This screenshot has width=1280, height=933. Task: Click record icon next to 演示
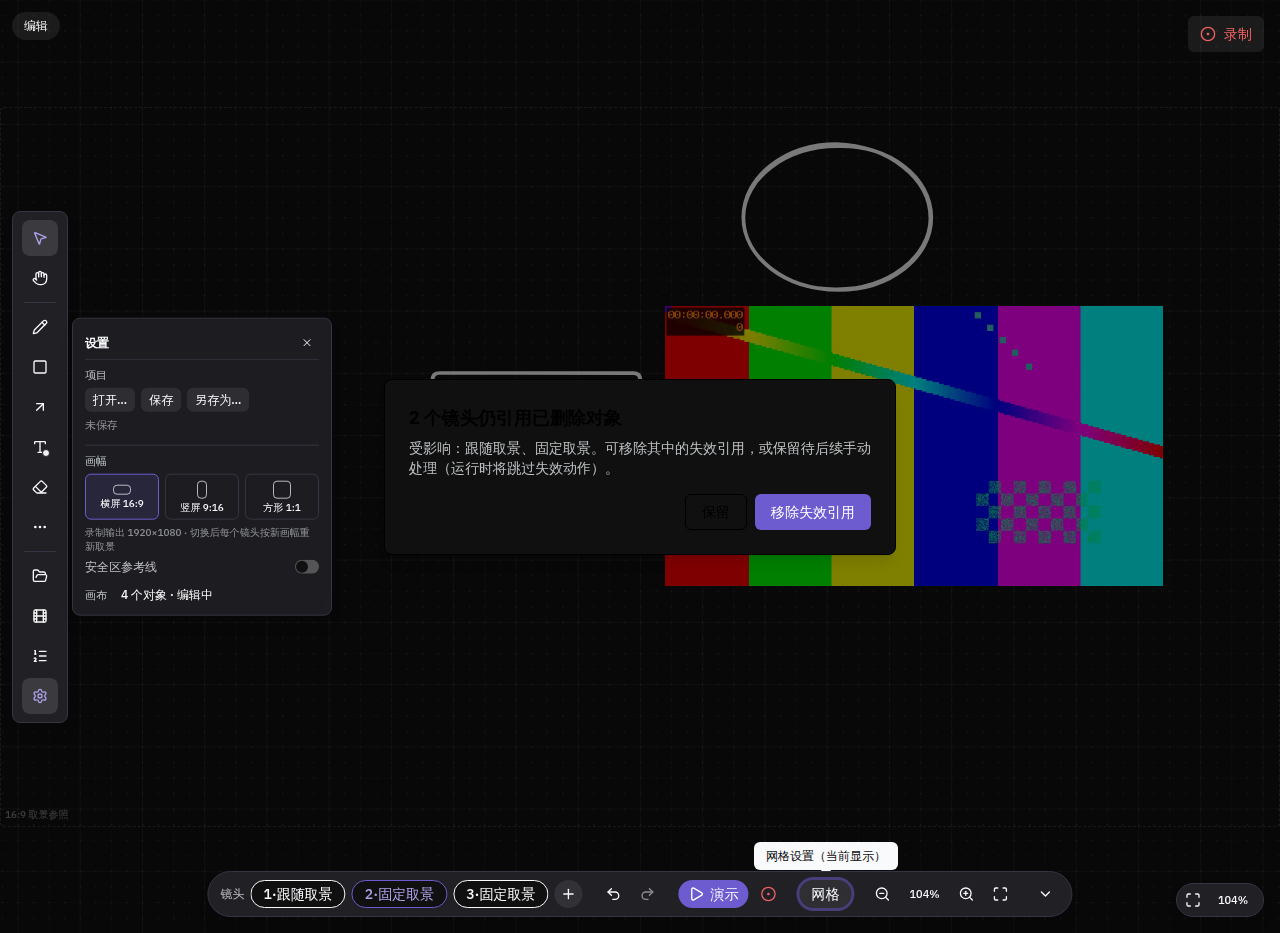pyautogui.click(x=768, y=894)
